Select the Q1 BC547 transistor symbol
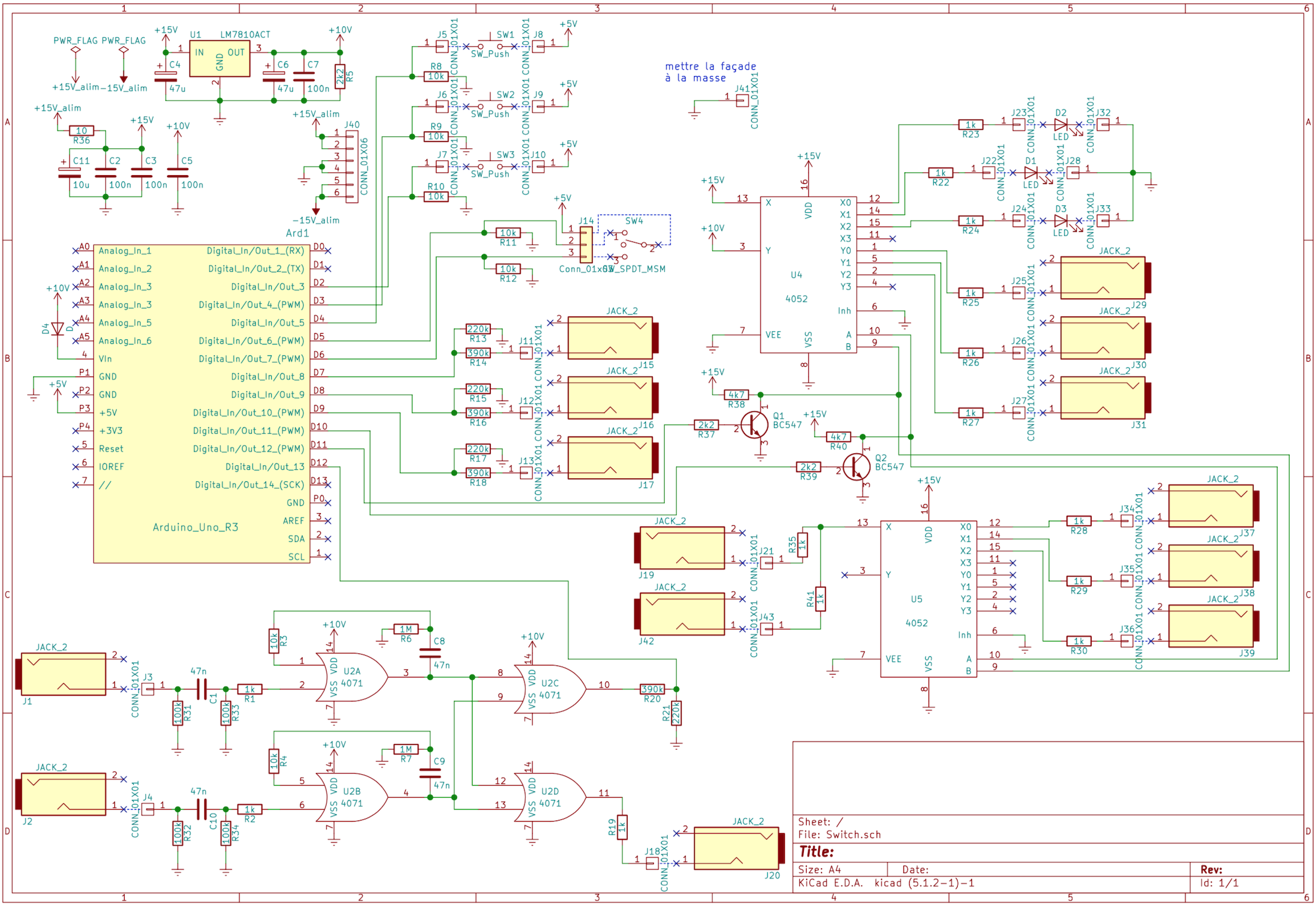 click(x=754, y=425)
